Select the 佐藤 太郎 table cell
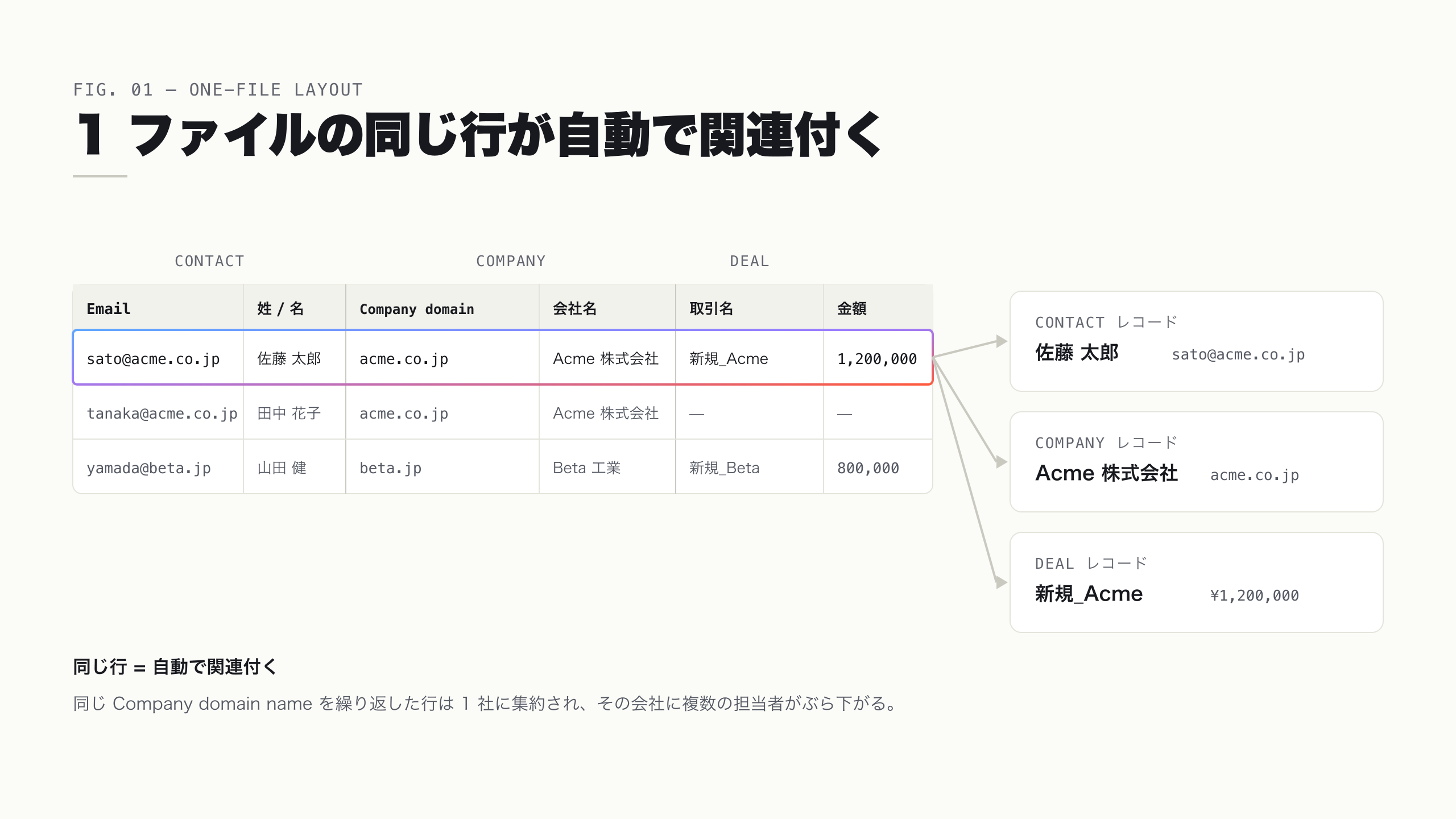This screenshot has width=1456, height=819. 295,358
